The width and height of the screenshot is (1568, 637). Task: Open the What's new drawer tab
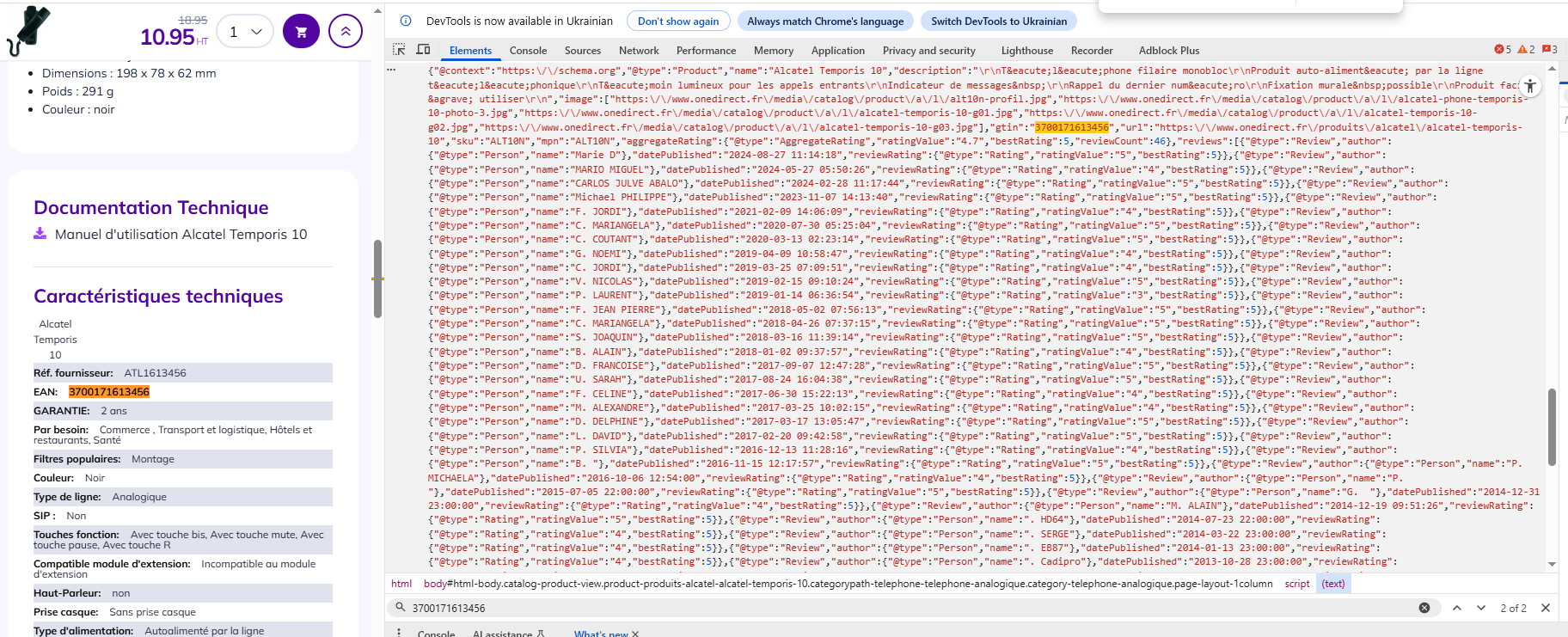tap(601, 634)
